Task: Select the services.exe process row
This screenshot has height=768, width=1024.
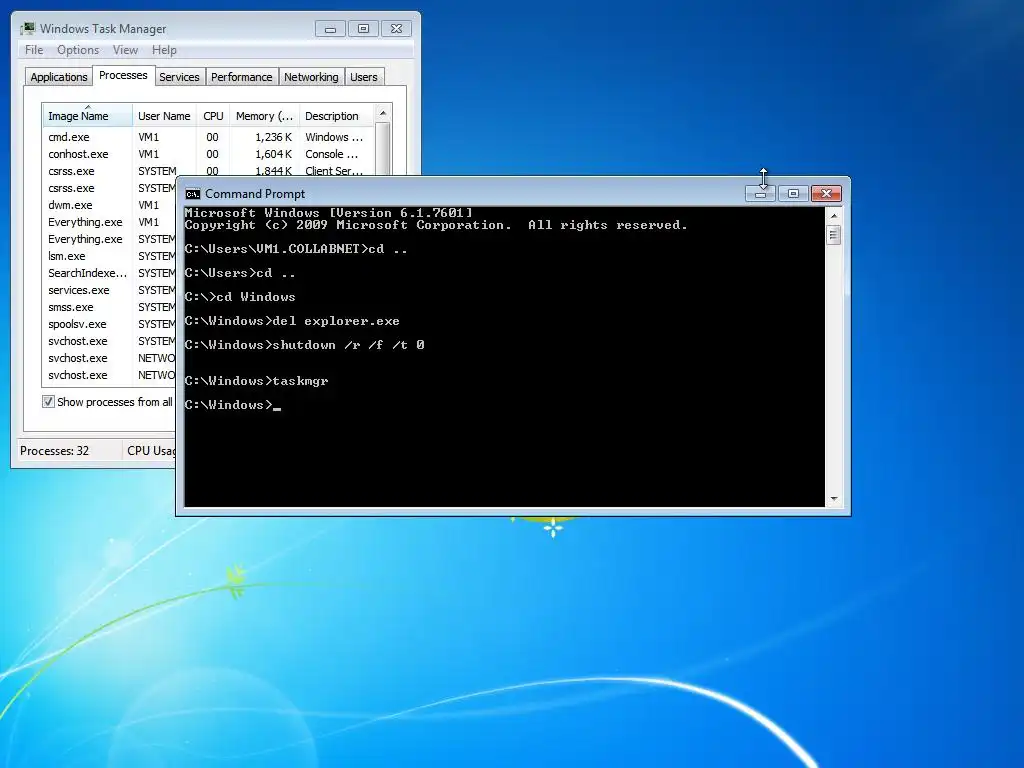Action: 110,290
